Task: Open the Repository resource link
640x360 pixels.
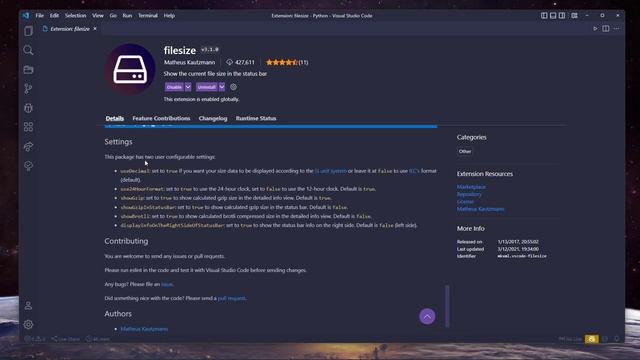Action: [469, 194]
